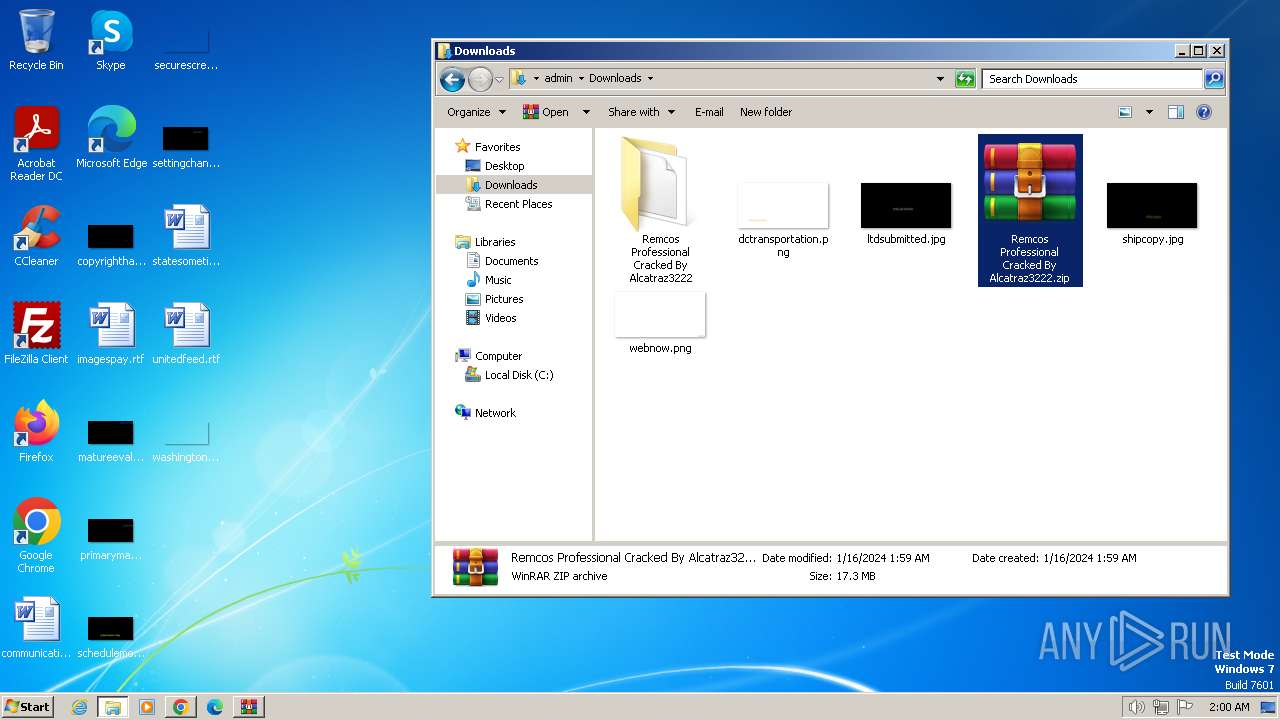Image resolution: width=1280 pixels, height=720 pixels.
Task: Refresh the Downloads folder view
Action: (x=965, y=79)
